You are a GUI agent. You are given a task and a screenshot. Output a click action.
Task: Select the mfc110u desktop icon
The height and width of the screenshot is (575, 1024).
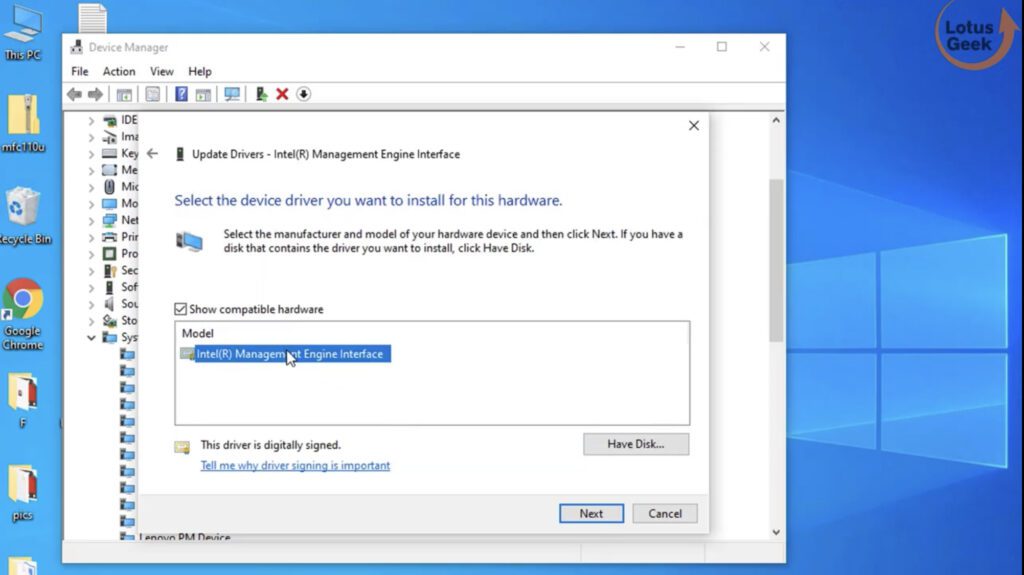coord(24,123)
